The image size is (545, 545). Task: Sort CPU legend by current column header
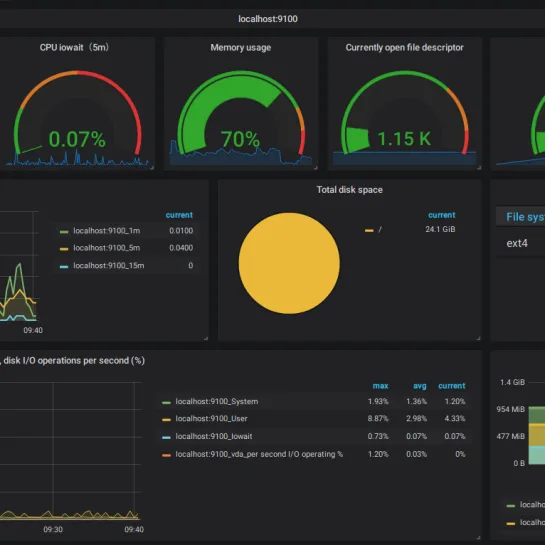click(452, 386)
